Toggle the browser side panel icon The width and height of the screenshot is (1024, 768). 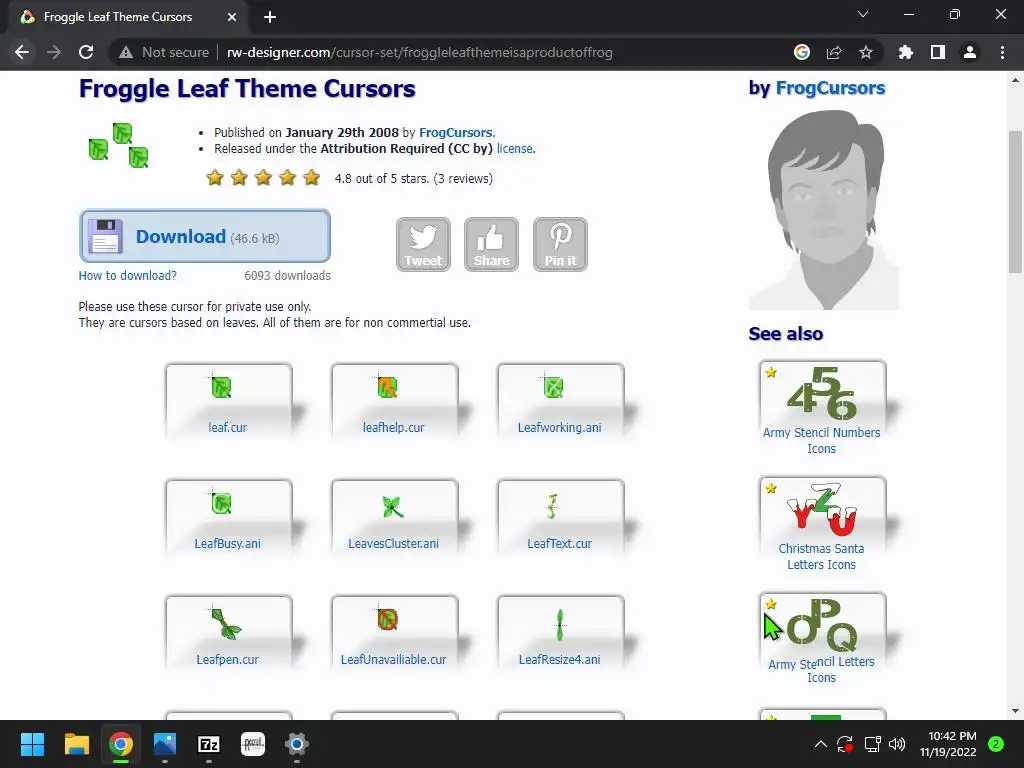click(x=938, y=52)
